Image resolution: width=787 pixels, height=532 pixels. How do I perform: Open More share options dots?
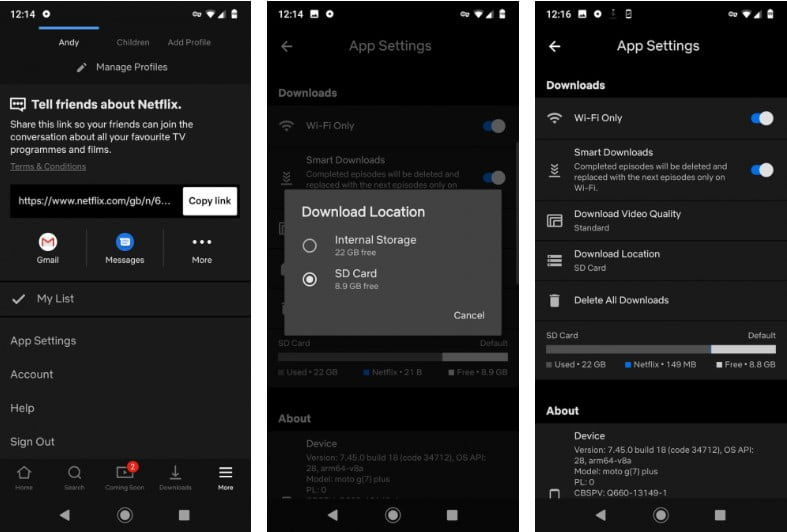pyautogui.click(x=202, y=243)
